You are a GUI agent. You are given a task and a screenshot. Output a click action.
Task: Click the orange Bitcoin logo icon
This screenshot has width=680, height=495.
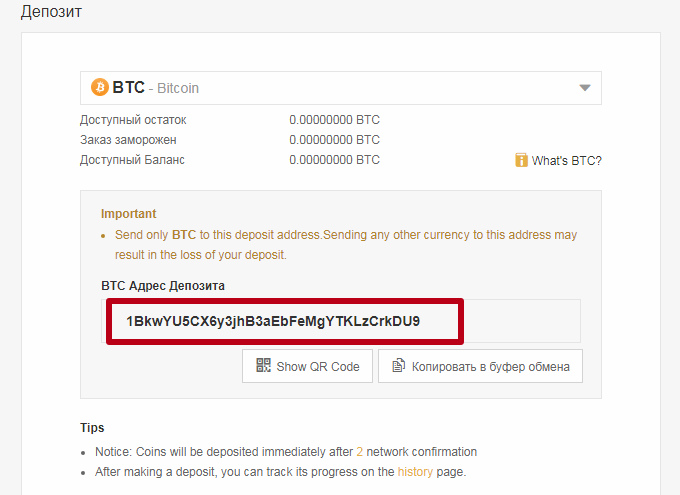pos(100,87)
